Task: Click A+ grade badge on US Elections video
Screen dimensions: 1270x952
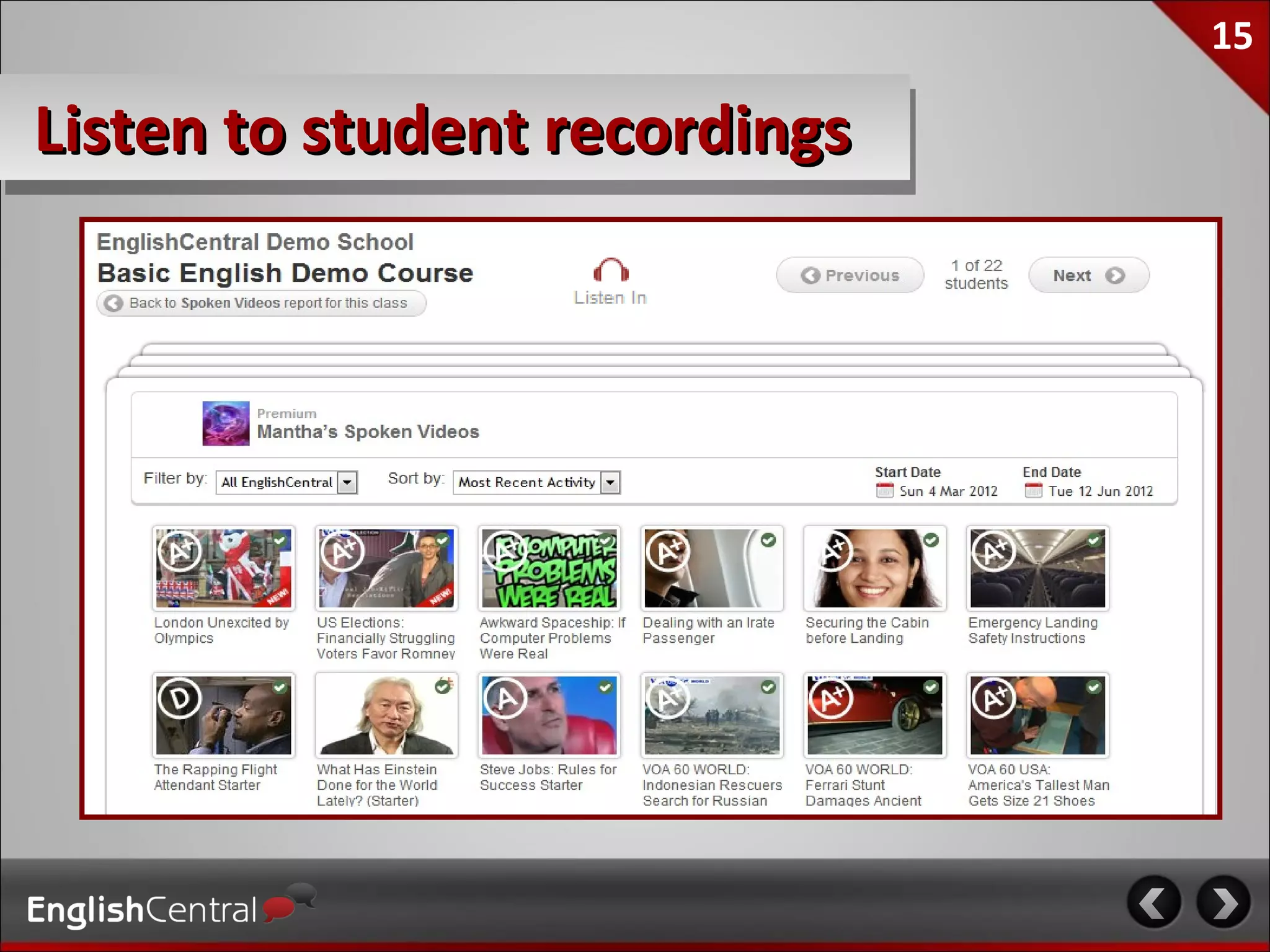Action: tap(342, 551)
